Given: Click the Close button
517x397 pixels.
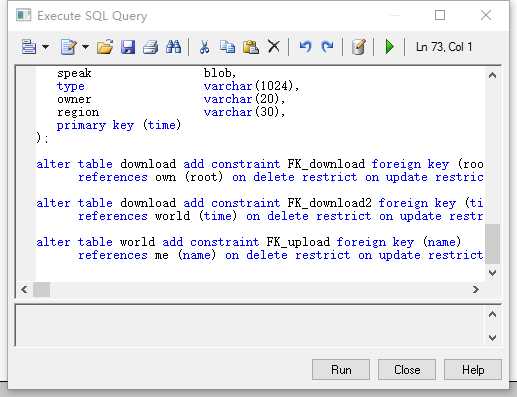Looking at the screenshot, I should tap(407, 370).
